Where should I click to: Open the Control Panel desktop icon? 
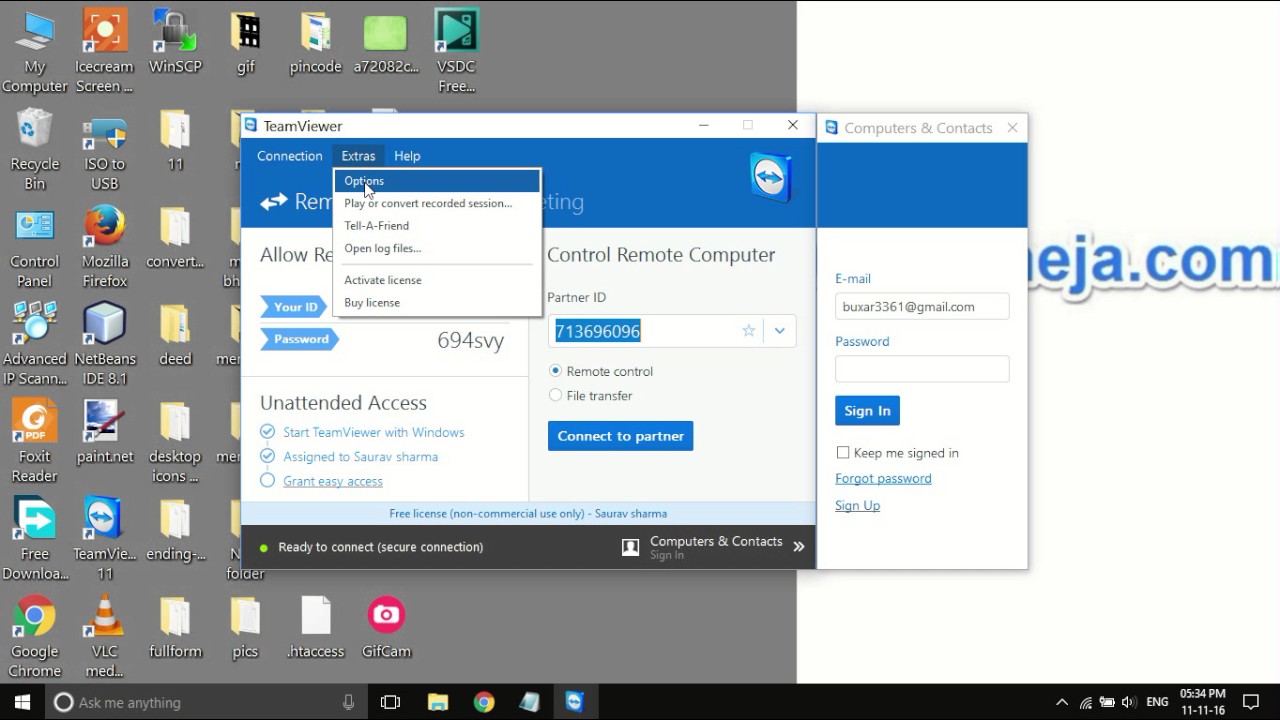click(35, 247)
